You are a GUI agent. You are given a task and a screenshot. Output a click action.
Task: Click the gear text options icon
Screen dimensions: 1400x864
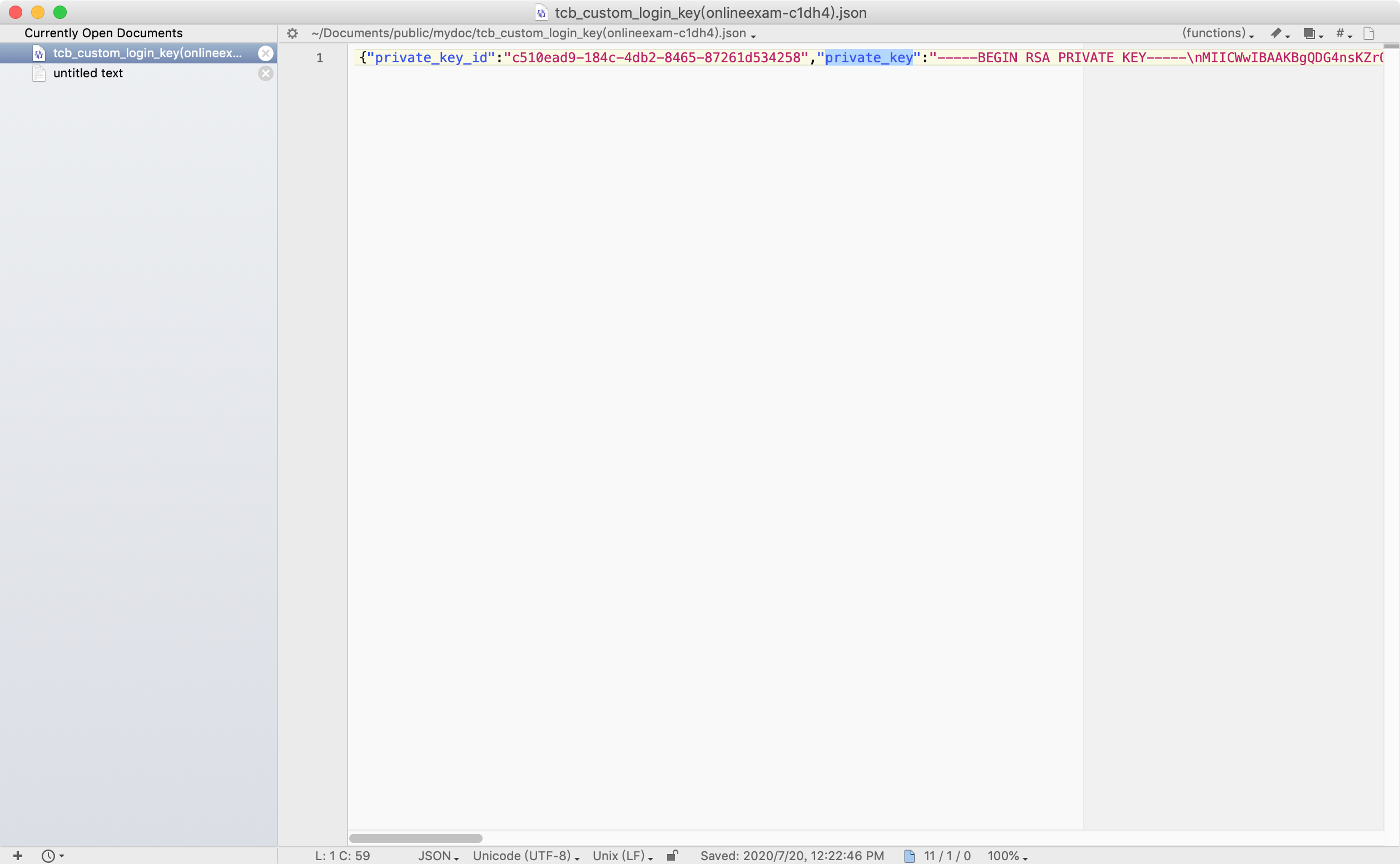point(292,33)
